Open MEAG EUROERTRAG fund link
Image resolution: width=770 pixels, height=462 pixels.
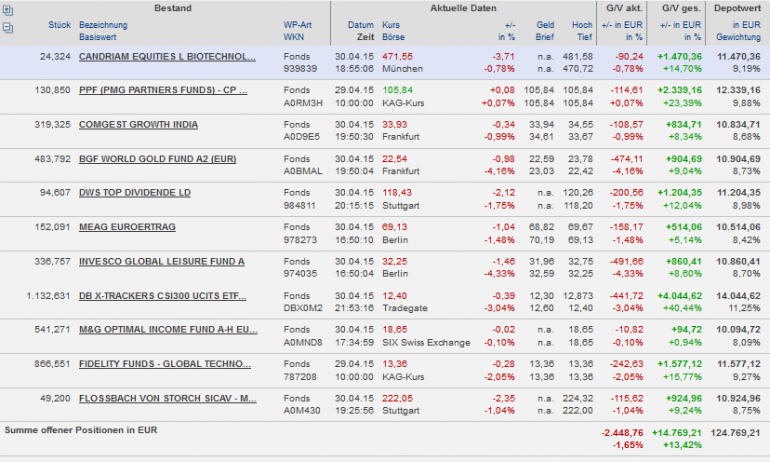tap(127, 227)
